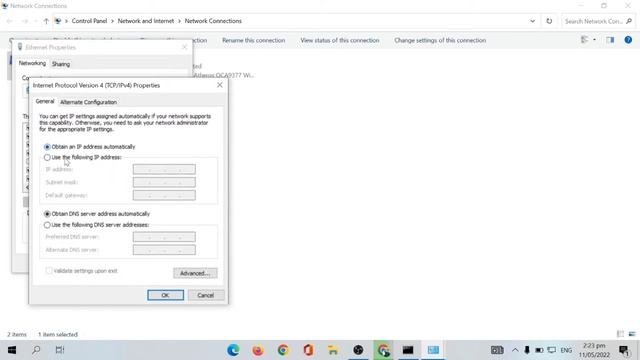Viewport: 640px width, 360px height.
Task: Open File Explorer from taskbar
Action: tap(333, 350)
